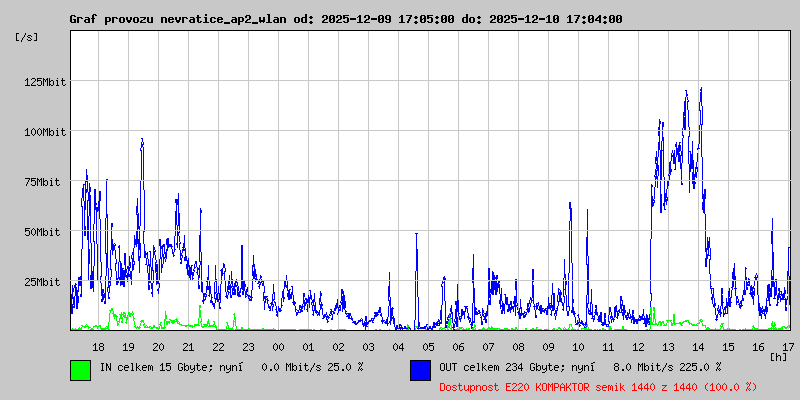Click the green IN legend color swatch
This screenshot has height=400, width=800.
[80, 370]
